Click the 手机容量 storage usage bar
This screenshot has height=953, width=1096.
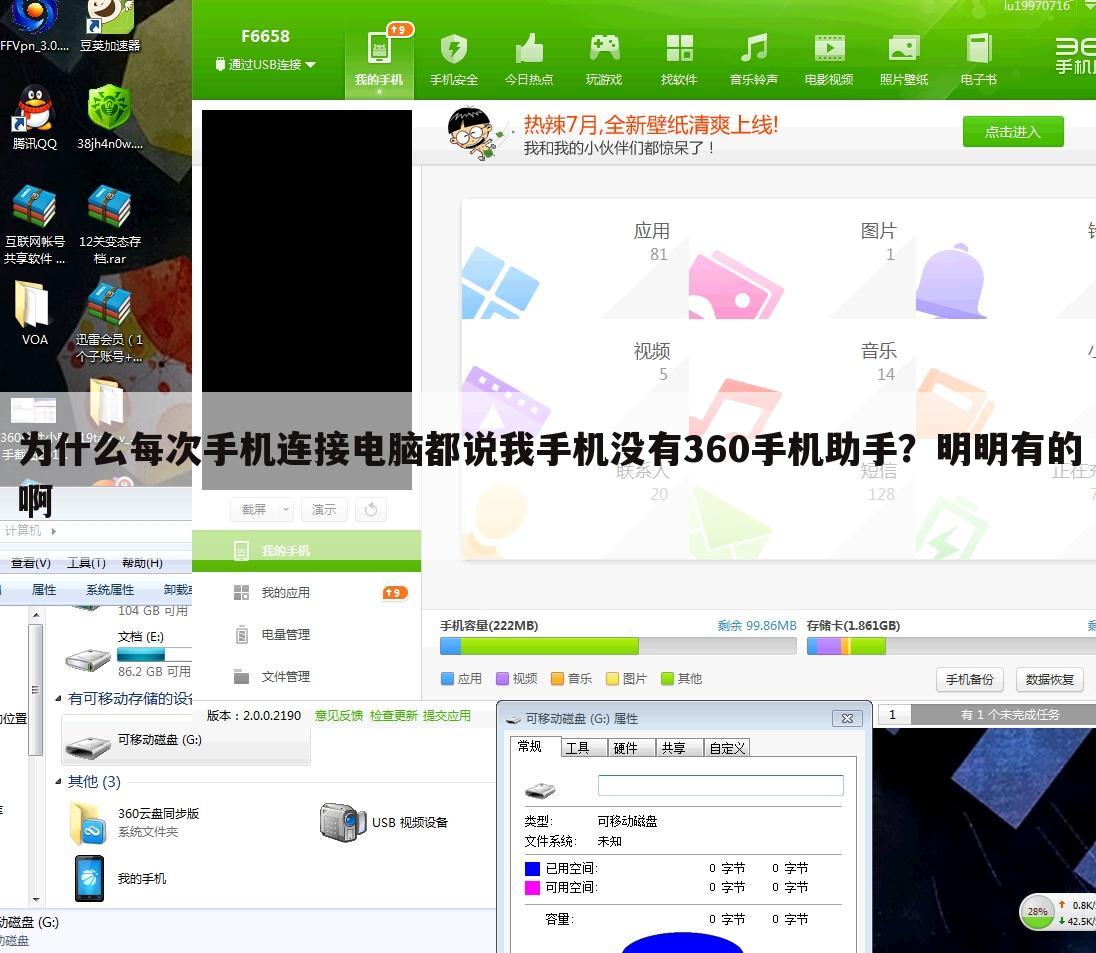click(618, 646)
